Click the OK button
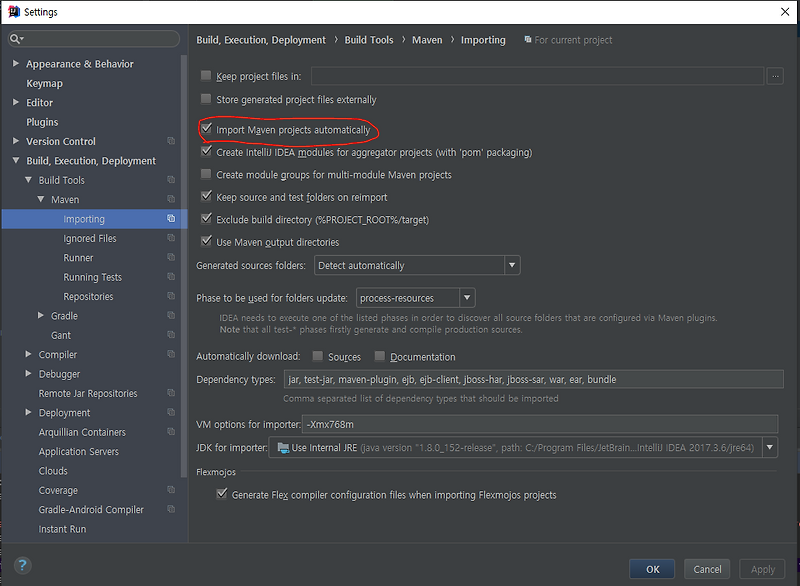Image resolution: width=800 pixels, height=586 pixels. [651, 568]
